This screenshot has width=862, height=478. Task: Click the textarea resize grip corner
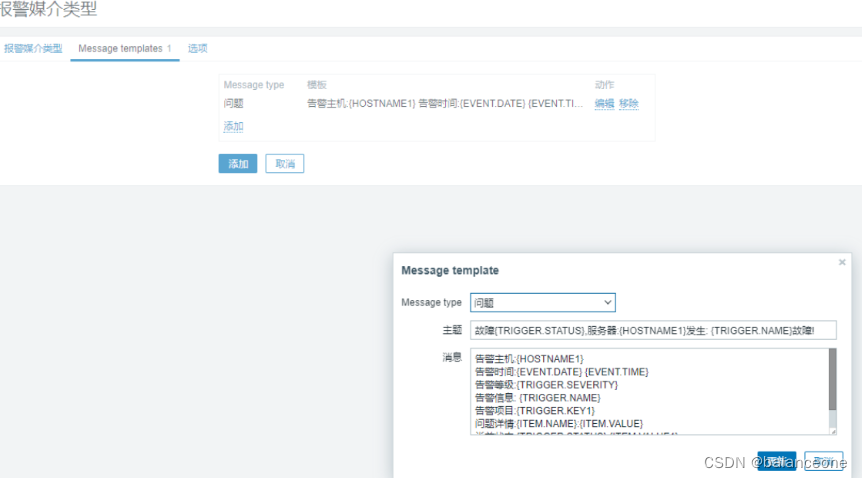(x=833, y=431)
